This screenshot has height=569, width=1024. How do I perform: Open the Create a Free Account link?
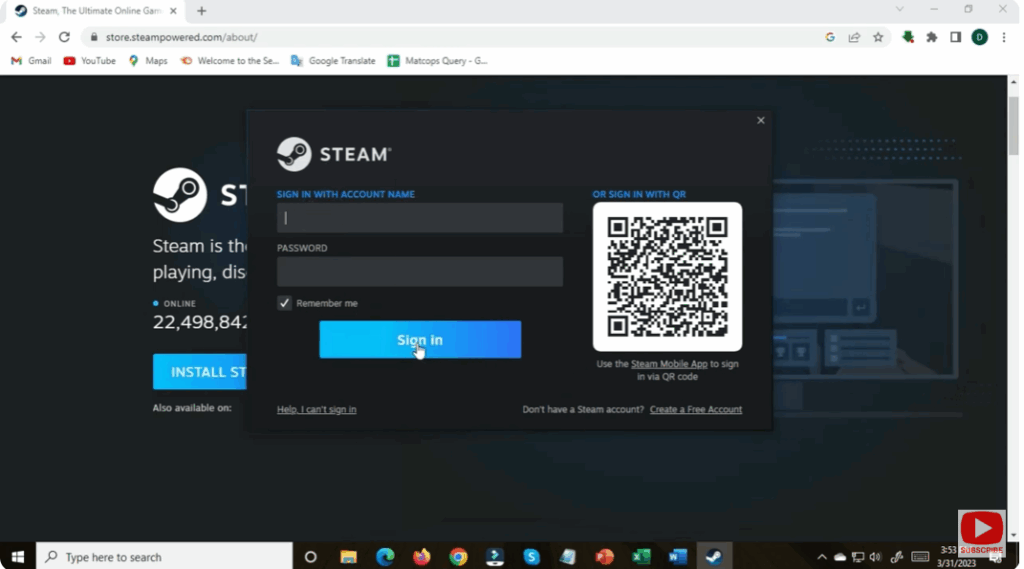click(696, 410)
